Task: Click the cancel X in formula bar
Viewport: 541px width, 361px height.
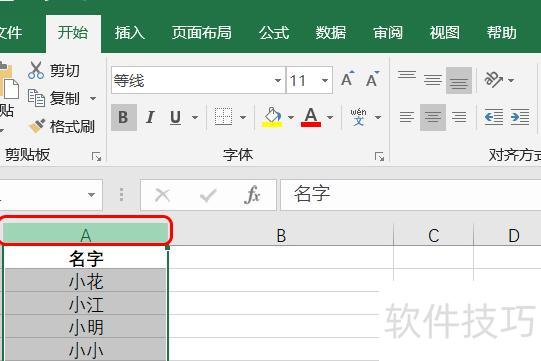Action: pyautogui.click(x=163, y=195)
